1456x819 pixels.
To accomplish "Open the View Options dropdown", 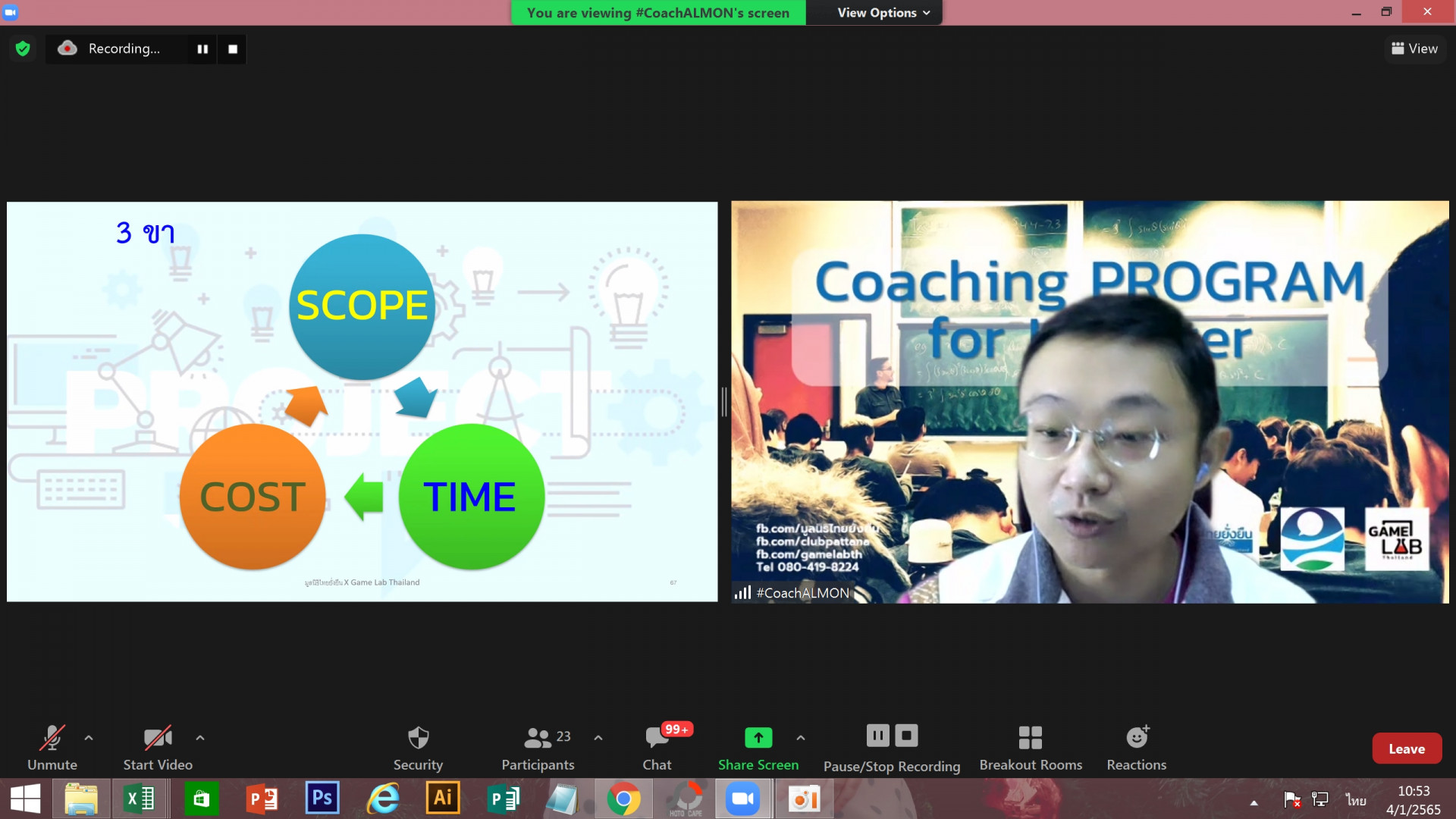I will tap(883, 13).
